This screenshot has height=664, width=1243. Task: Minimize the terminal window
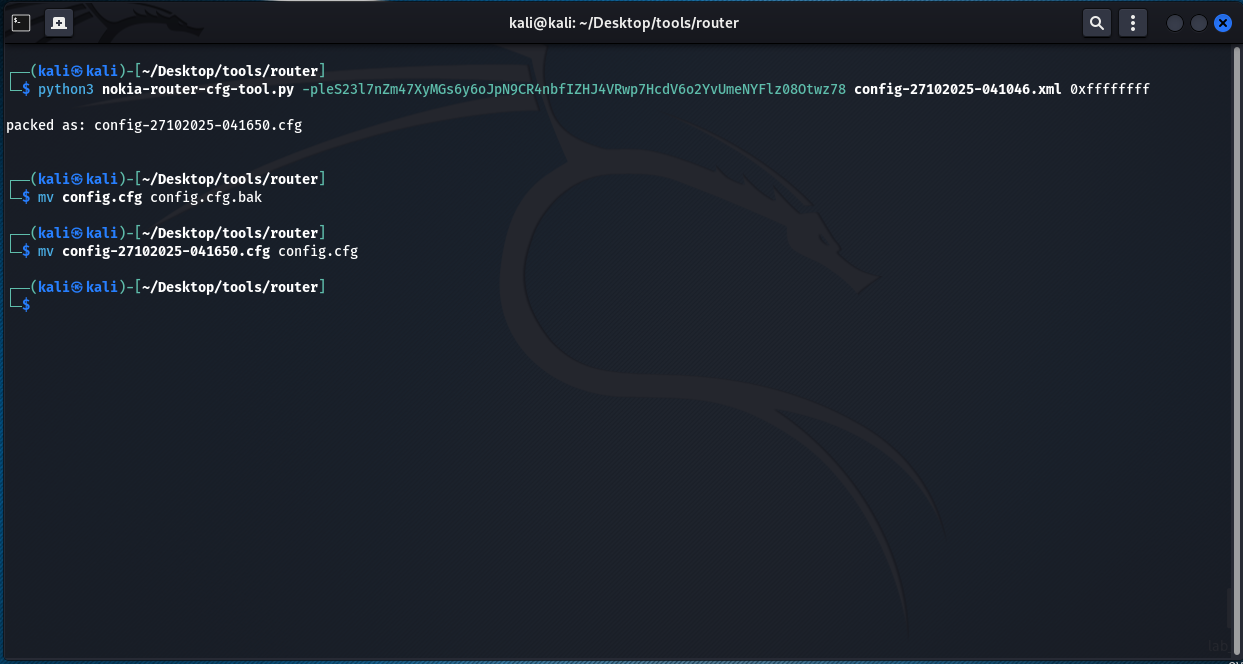(x=1175, y=22)
